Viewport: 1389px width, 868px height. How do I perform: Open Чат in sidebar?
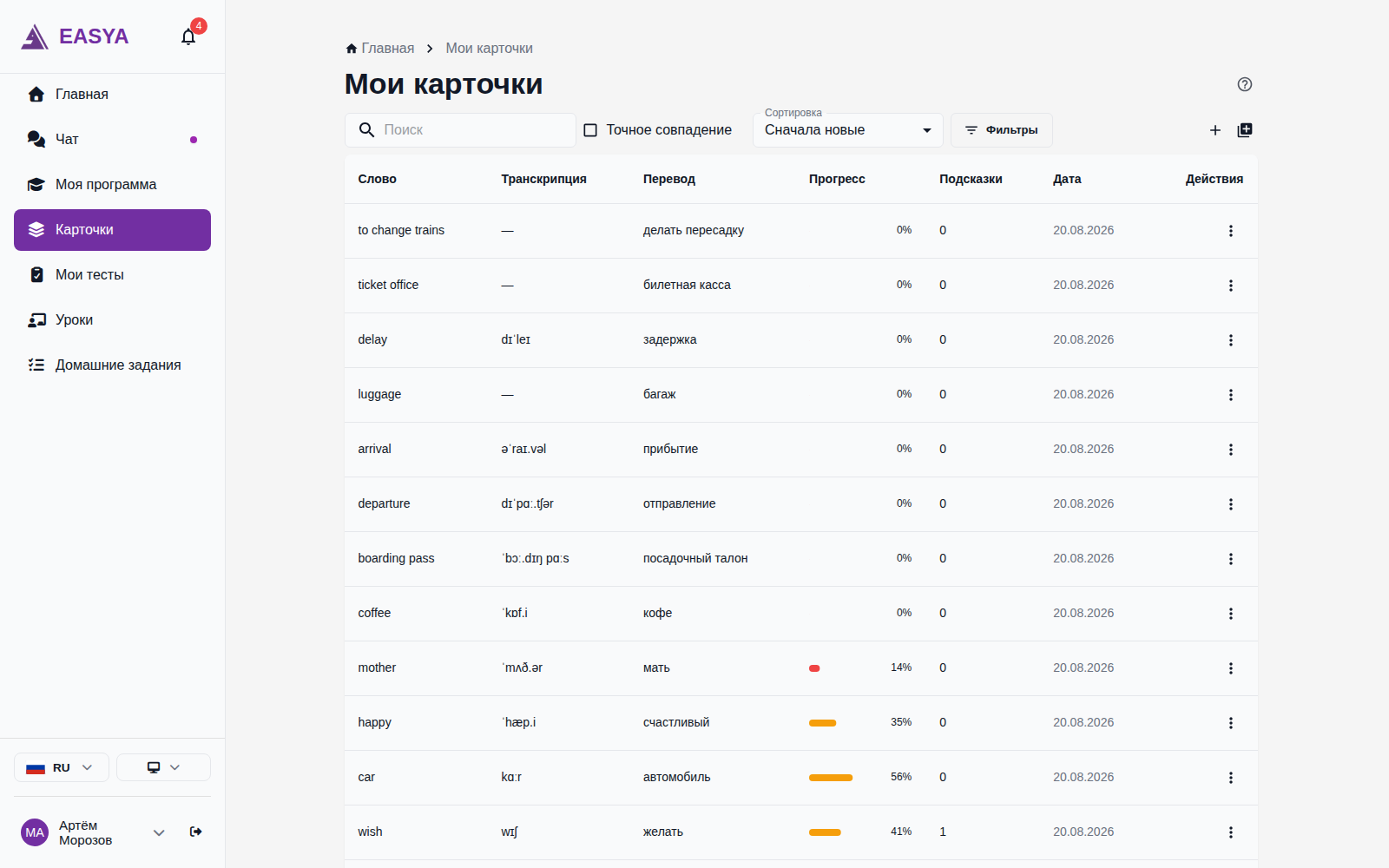pyautogui.click(x=112, y=140)
